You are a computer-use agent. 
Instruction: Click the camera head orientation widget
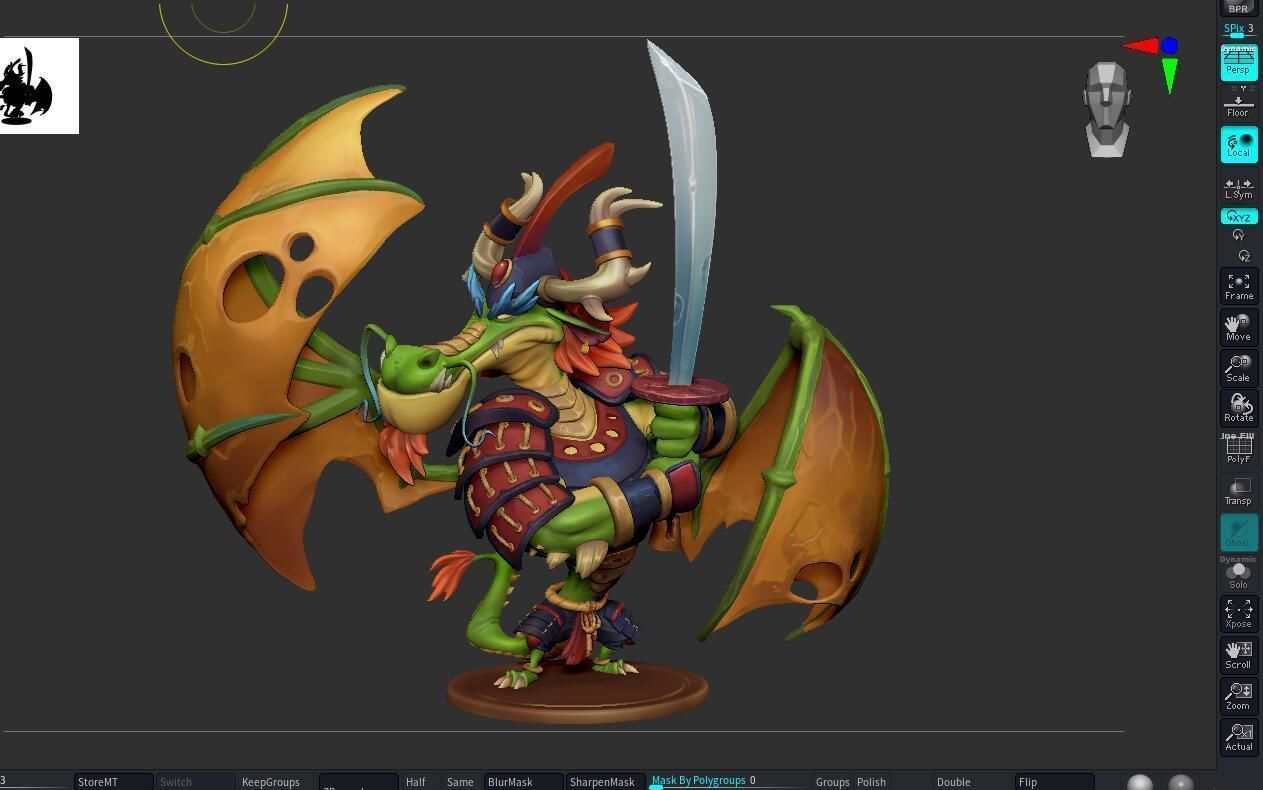click(1107, 110)
